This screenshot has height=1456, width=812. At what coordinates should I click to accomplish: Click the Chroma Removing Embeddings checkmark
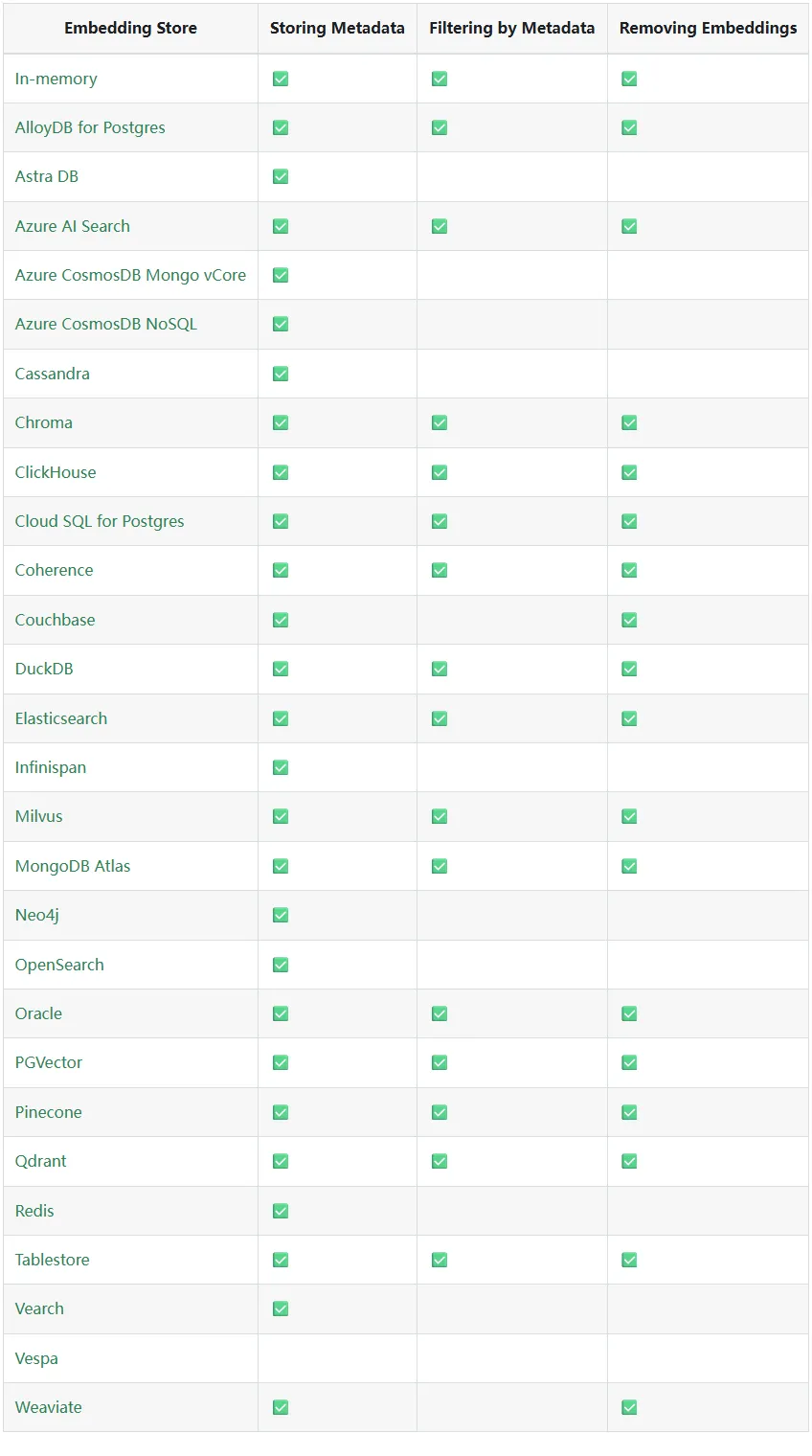coord(629,422)
